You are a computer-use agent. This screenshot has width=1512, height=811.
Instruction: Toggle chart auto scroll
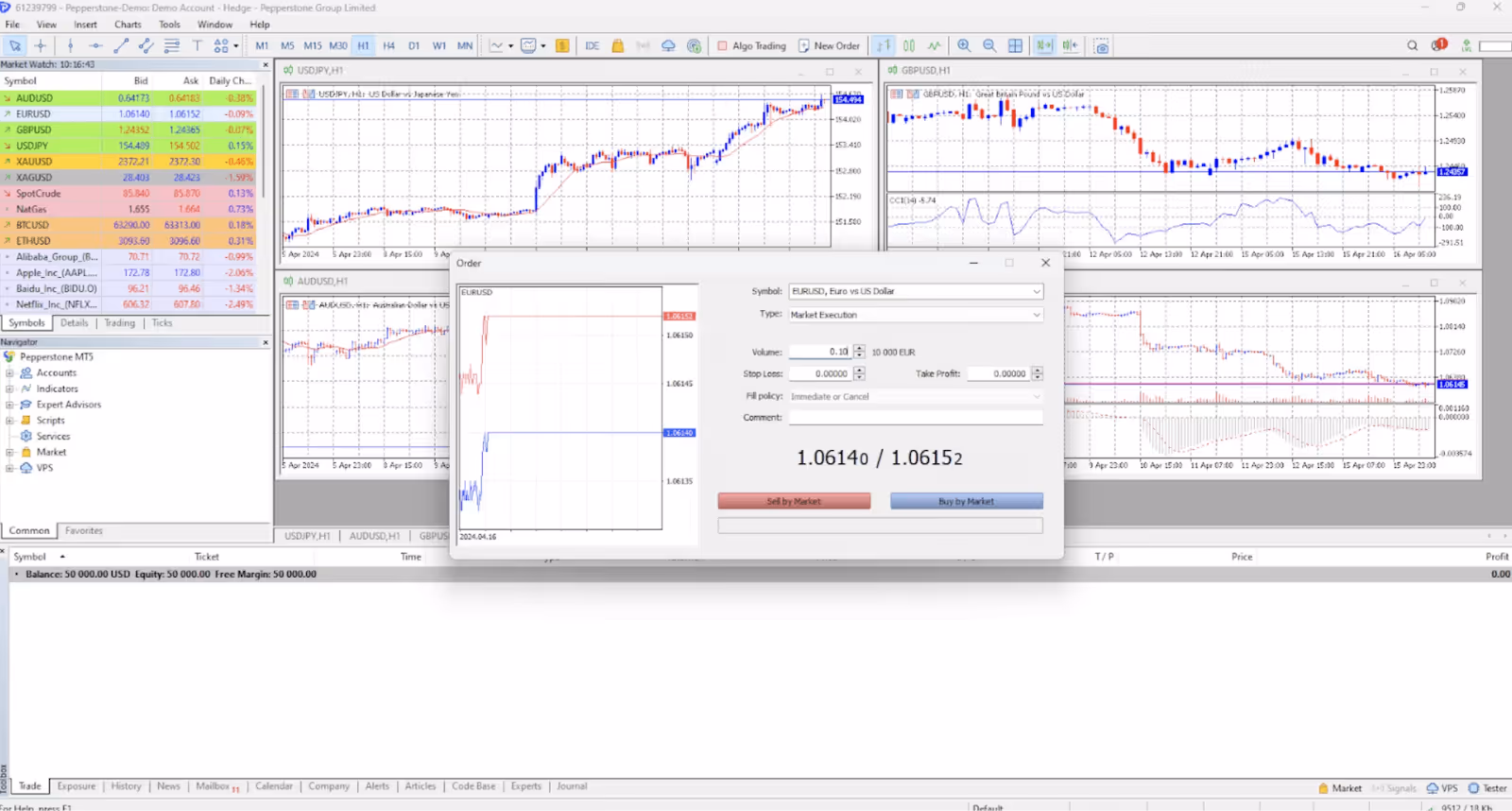1044,45
